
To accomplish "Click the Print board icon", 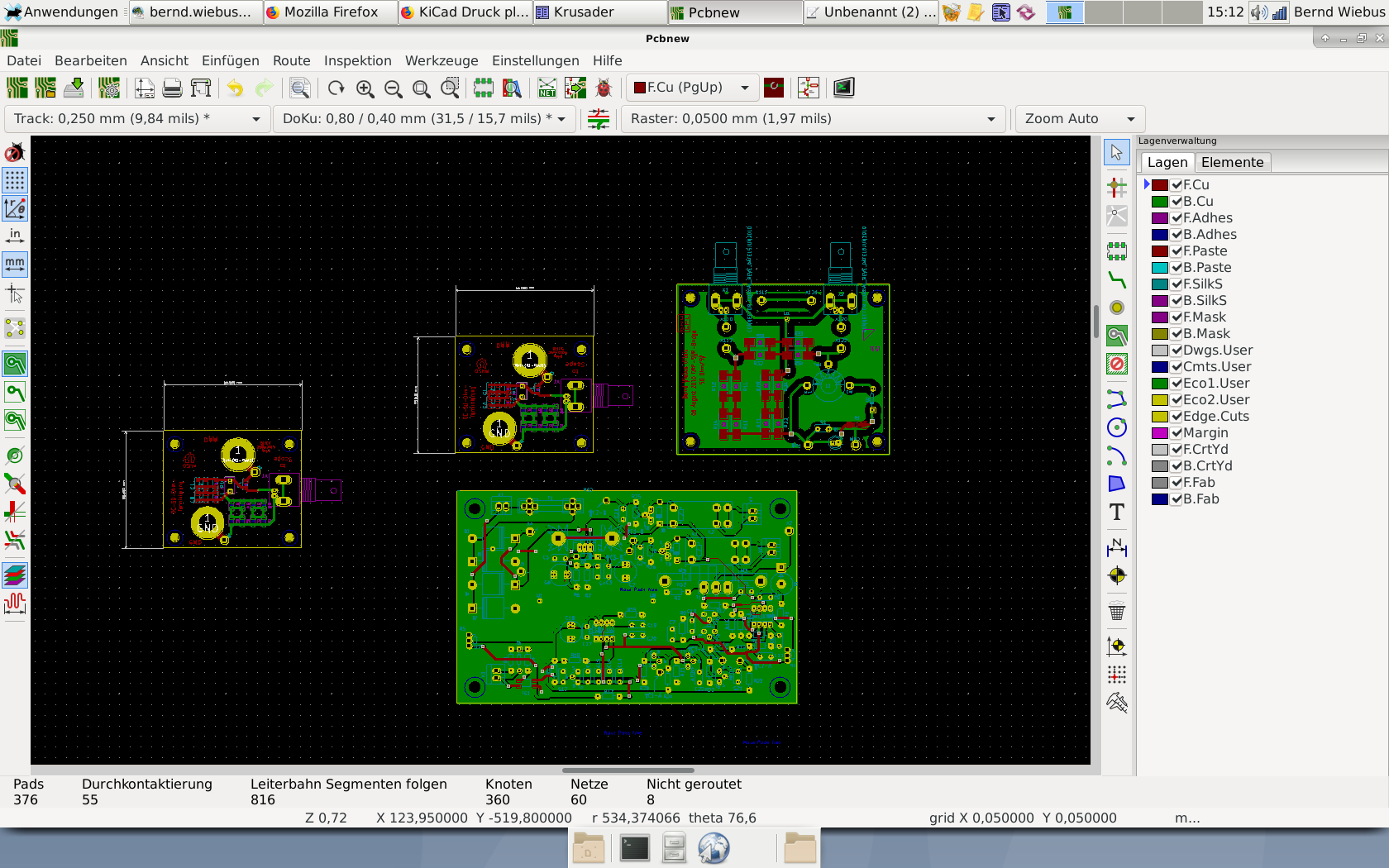I will coord(172,88).
